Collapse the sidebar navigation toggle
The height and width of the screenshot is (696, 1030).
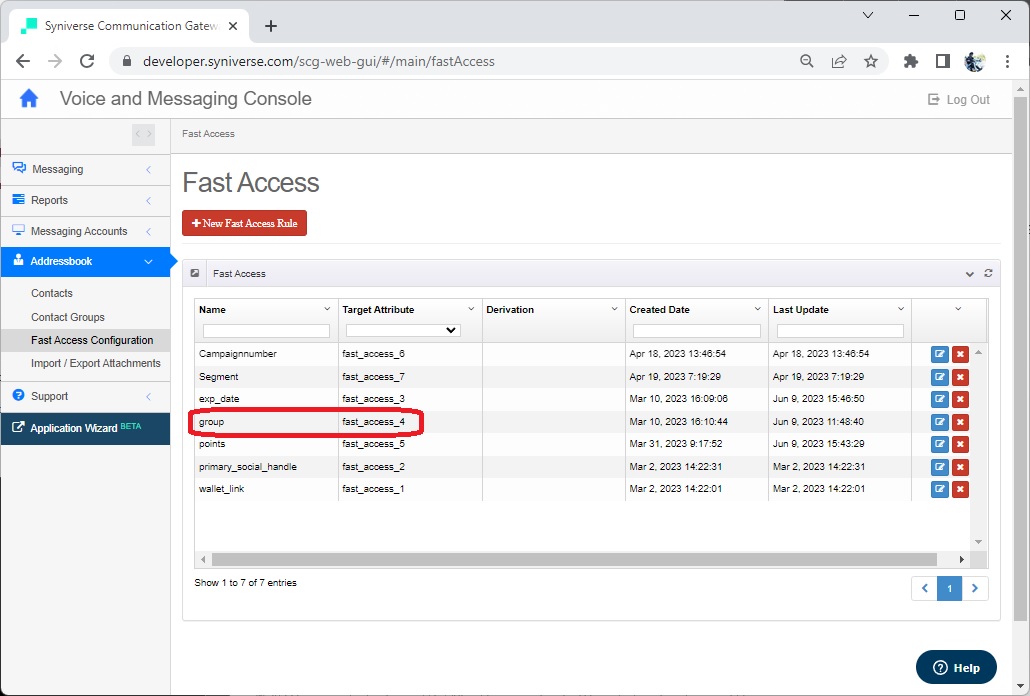(143, 134)
